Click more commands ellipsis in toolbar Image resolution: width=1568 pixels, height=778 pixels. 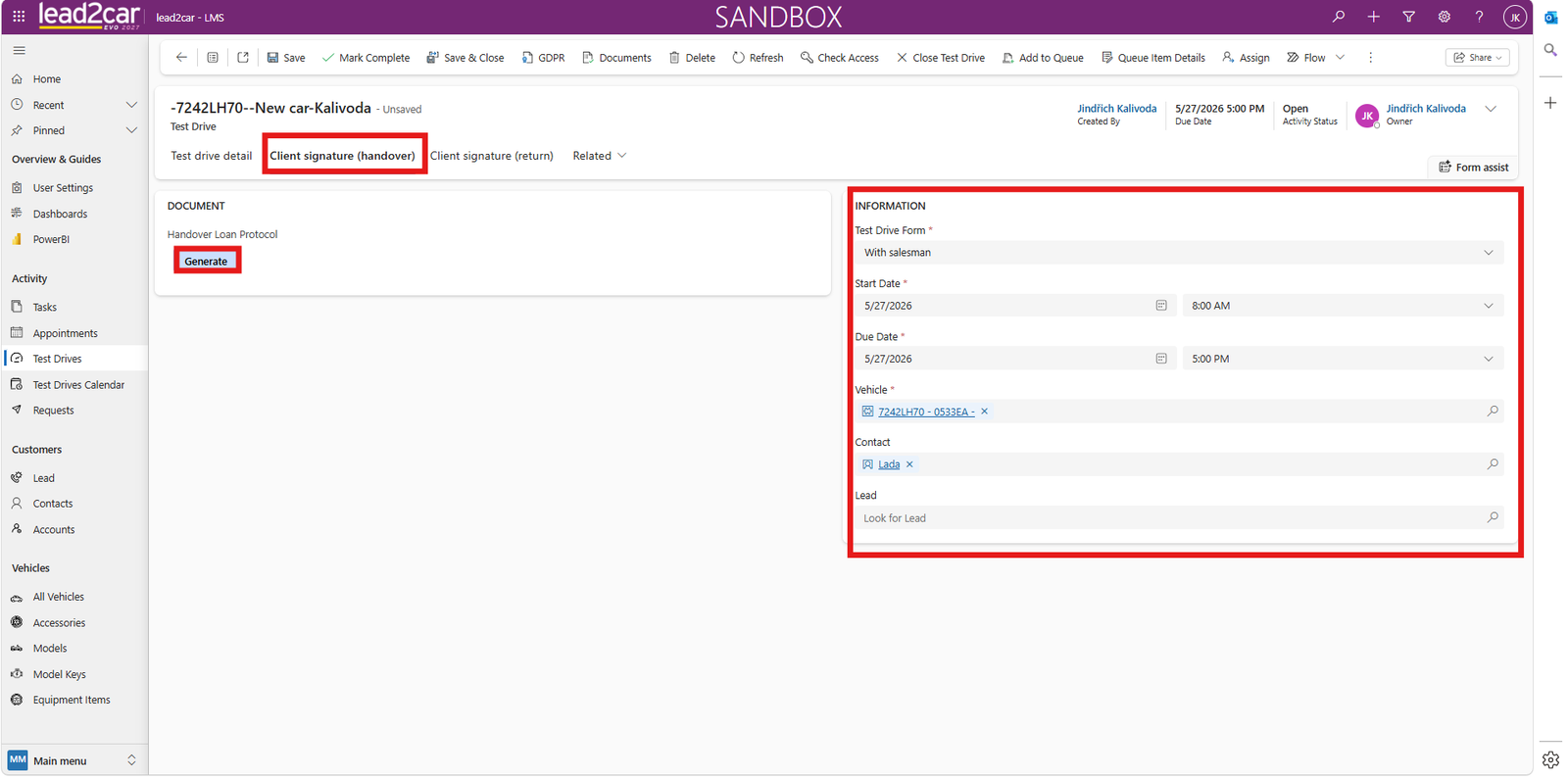pos(1370,58)
